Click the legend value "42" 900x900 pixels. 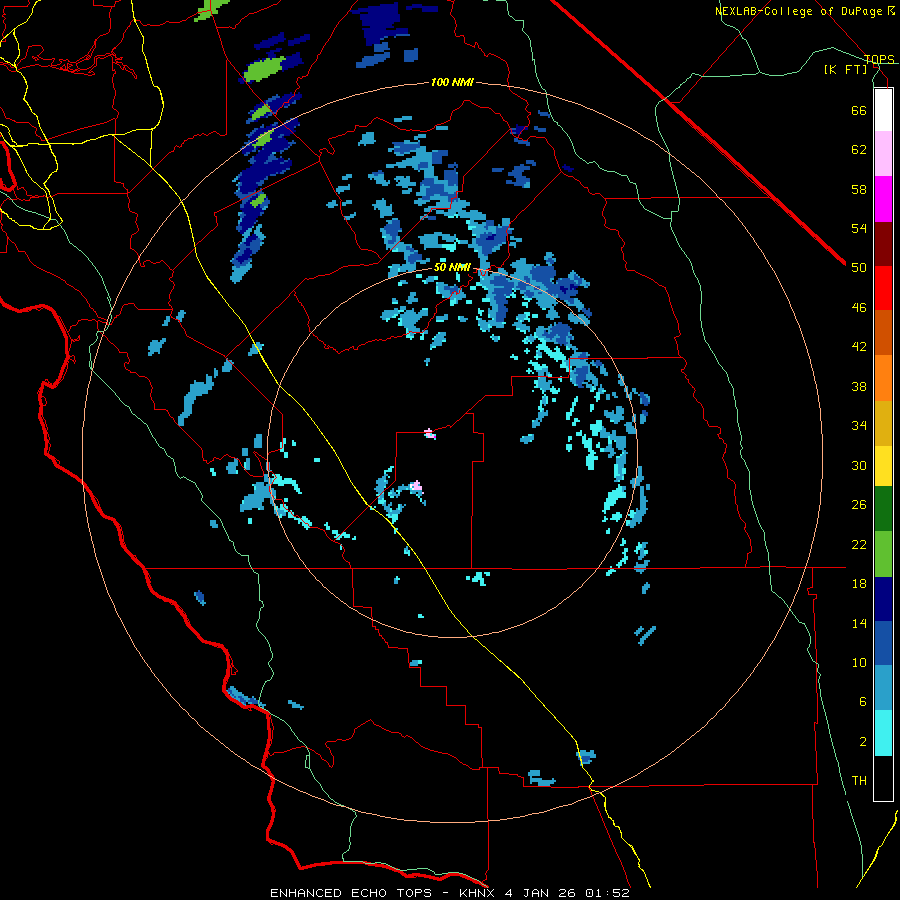click(x=859, y=347)
